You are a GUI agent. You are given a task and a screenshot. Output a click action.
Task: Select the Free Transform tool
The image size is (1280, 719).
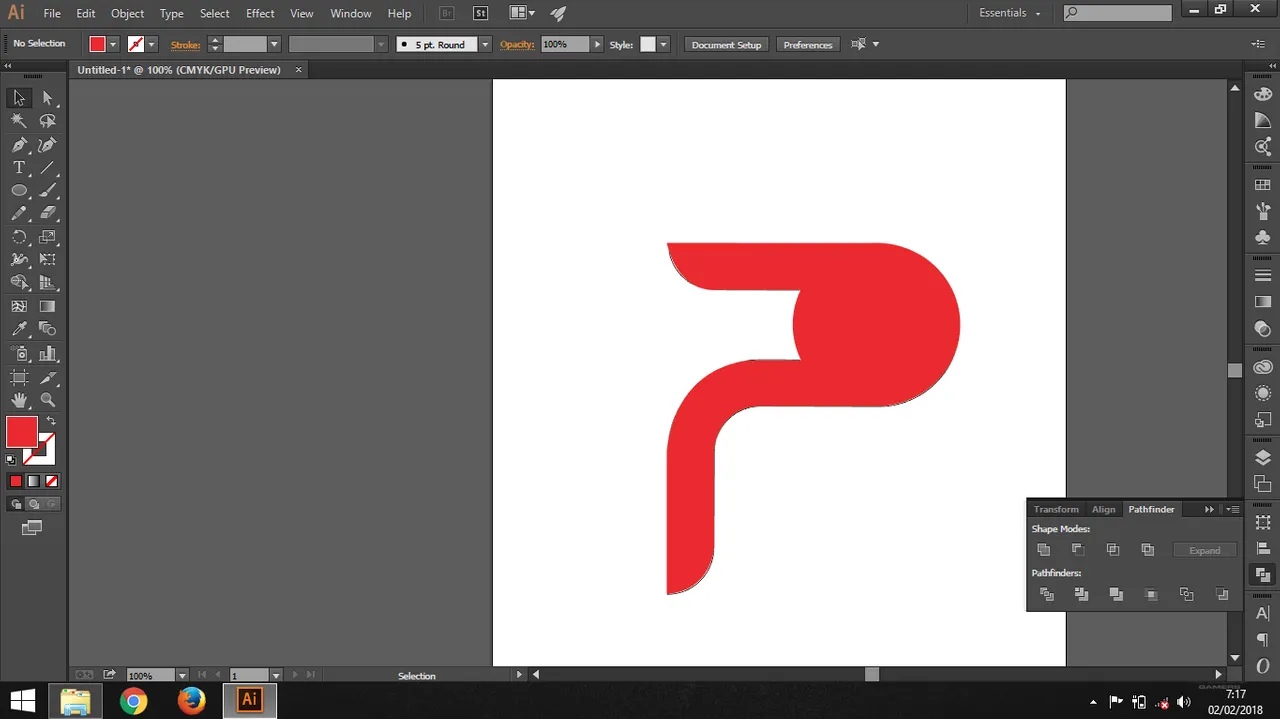(x=47, y=260)
